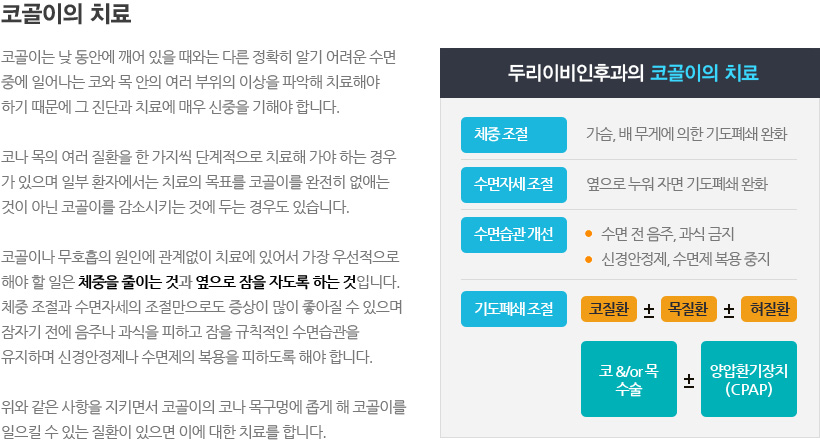This screenshot has width=820, height=440.
Task: Select the 목질환 orange tag
Action: 688,309
